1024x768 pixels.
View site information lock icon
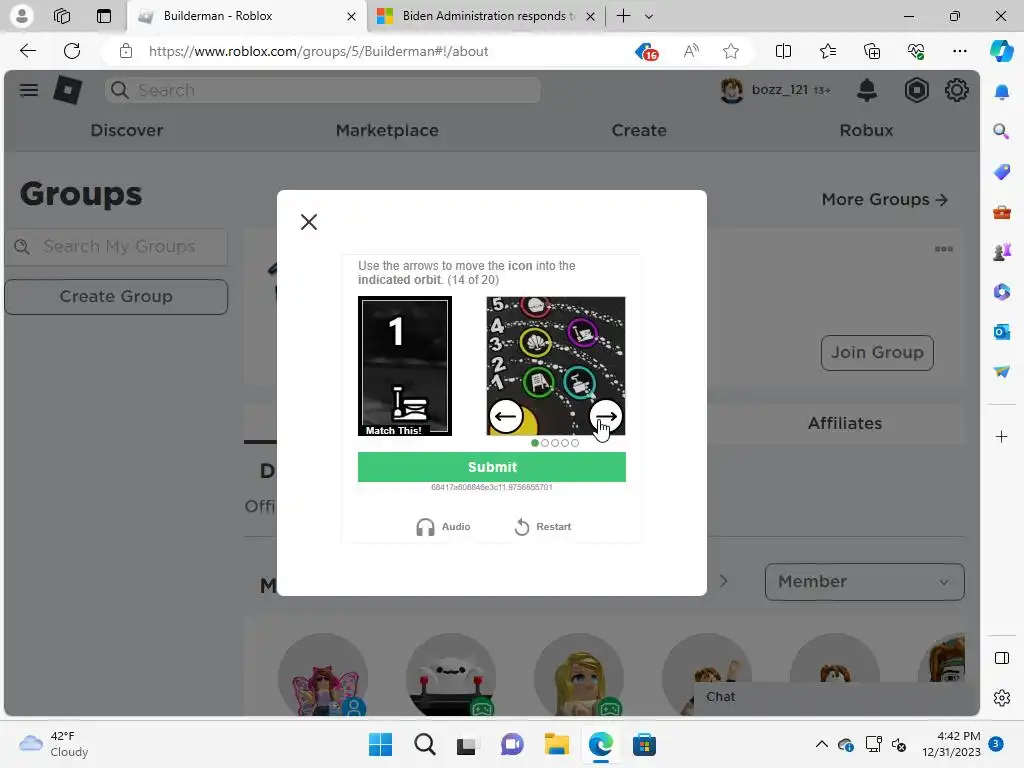pyautogui.click(x=126, y=51)
